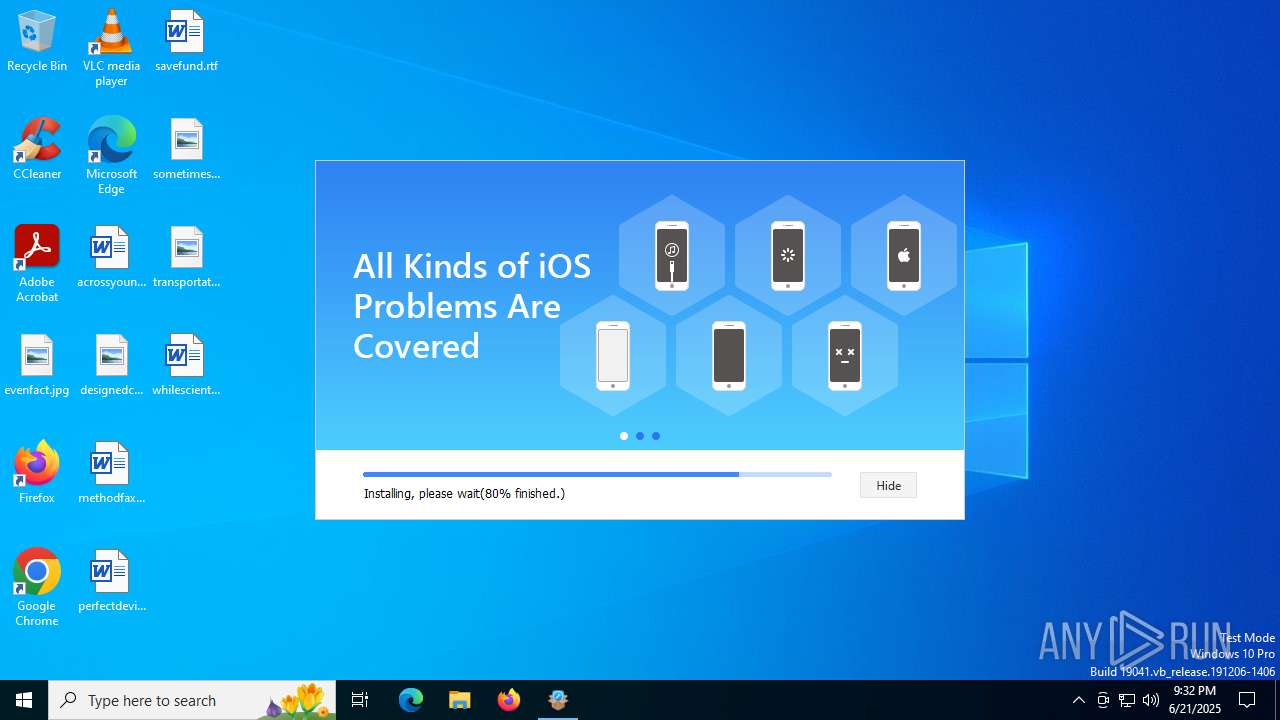Click the Apple logo phone icon
The width and height of the screenshot is (1280, 720).
click(904, 256)
